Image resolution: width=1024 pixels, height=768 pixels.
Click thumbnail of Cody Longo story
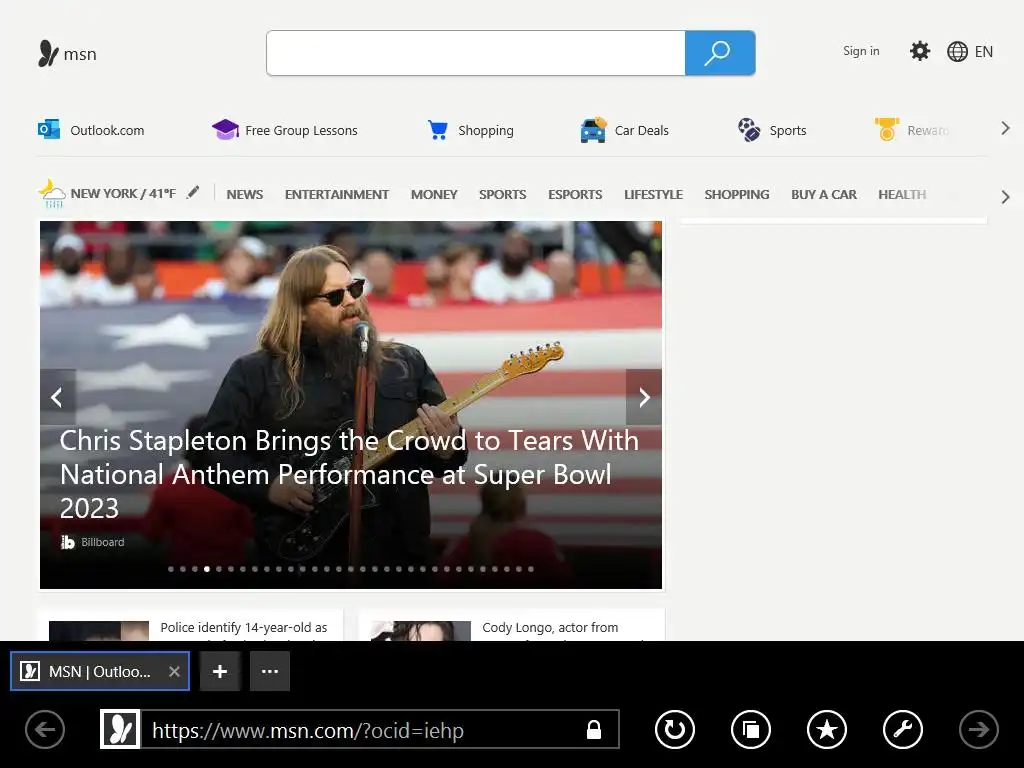point(421,631)
